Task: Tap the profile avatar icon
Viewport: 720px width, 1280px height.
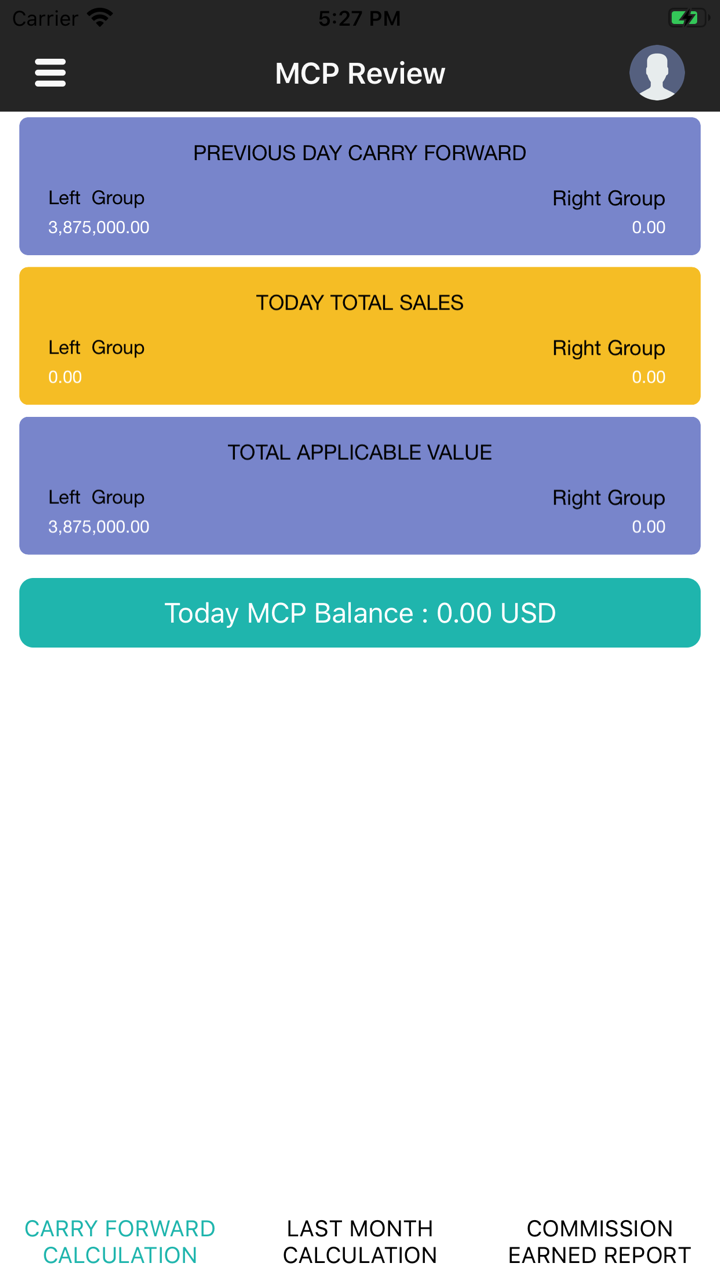Action: pos(656,73)
